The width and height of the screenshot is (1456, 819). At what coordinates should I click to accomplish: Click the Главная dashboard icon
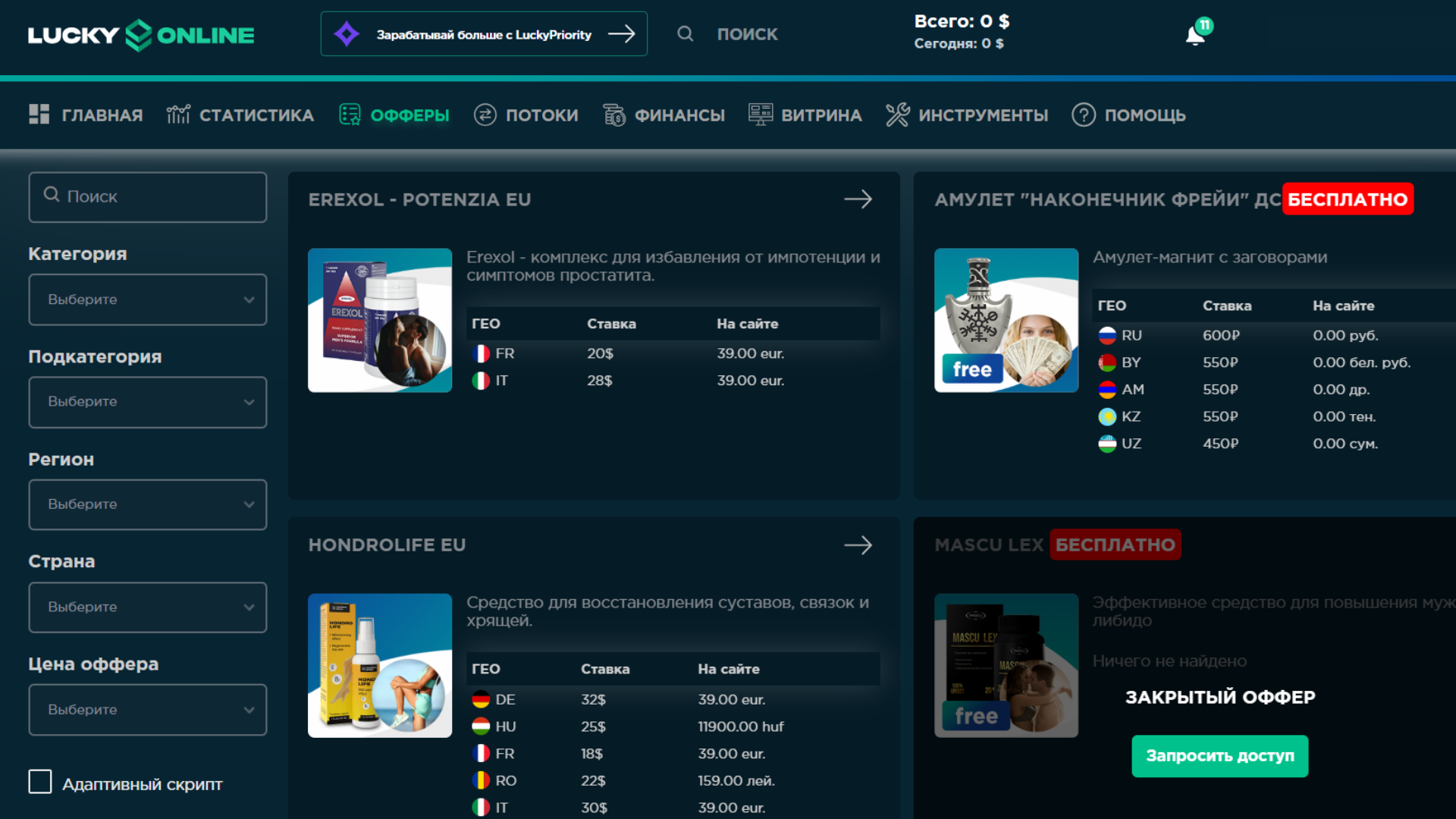click(x=39, y=115)
